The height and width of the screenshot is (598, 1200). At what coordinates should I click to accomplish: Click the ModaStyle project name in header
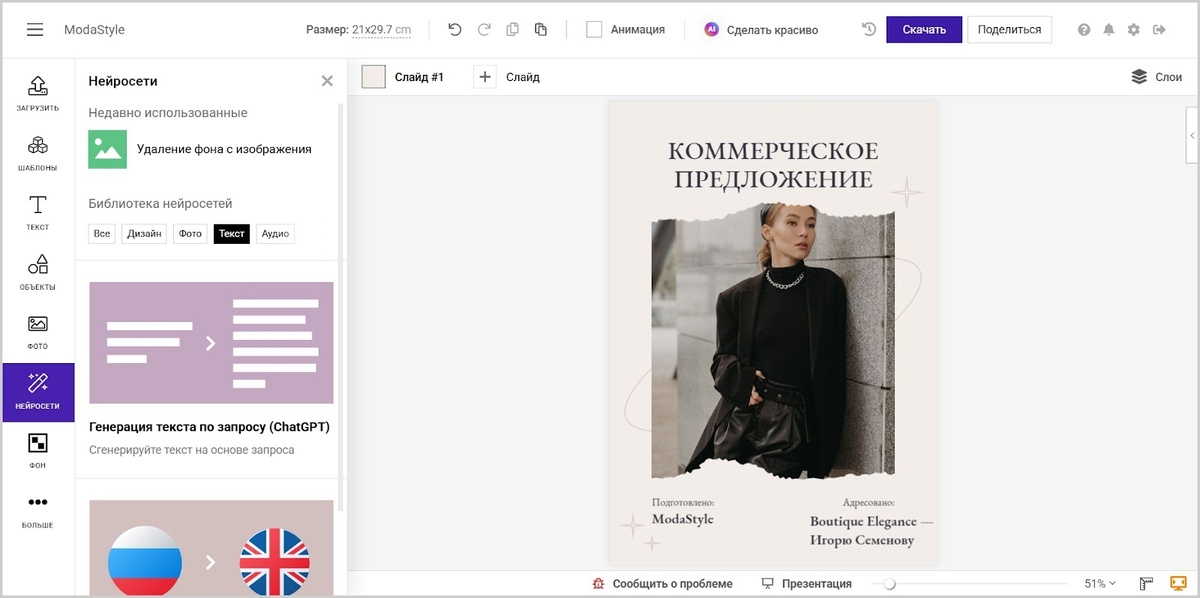[94, 30]
